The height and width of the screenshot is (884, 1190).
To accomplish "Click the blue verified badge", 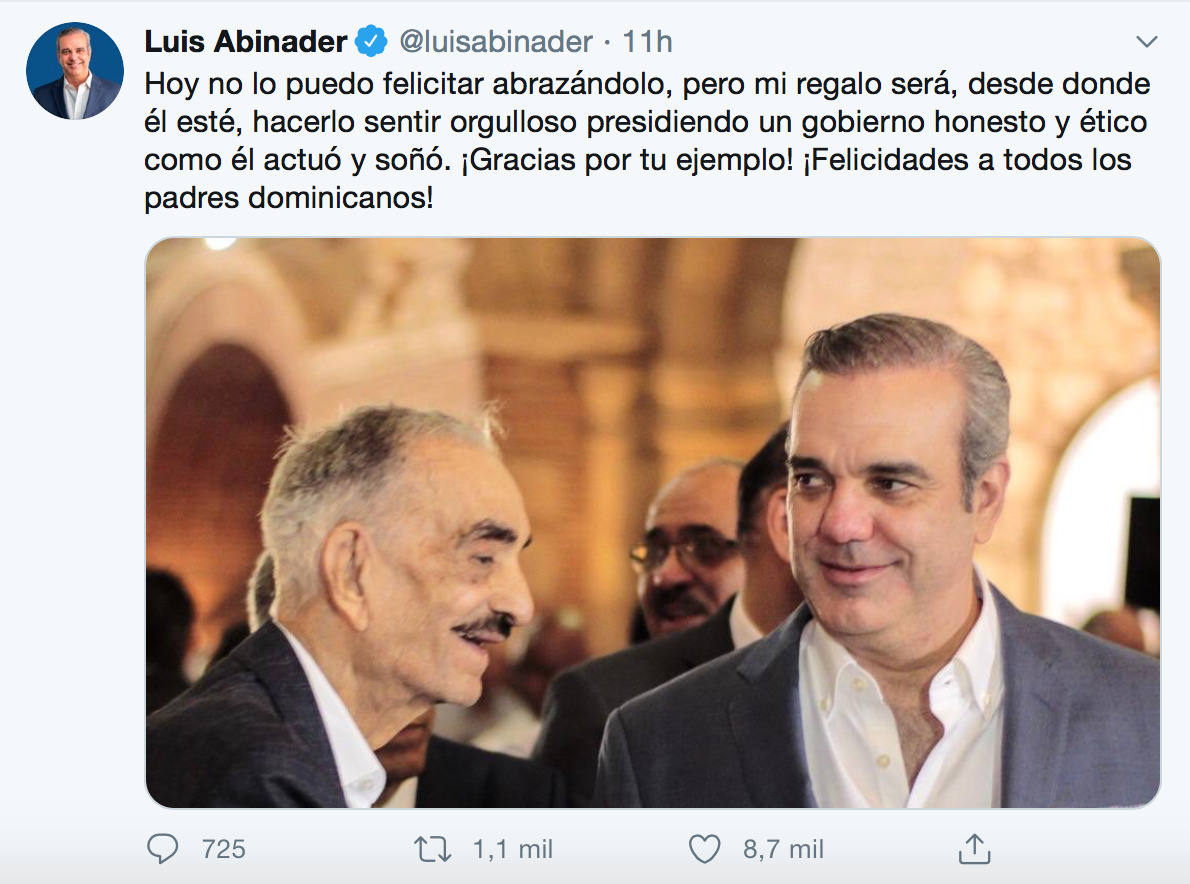I will [x=371, y=41].
